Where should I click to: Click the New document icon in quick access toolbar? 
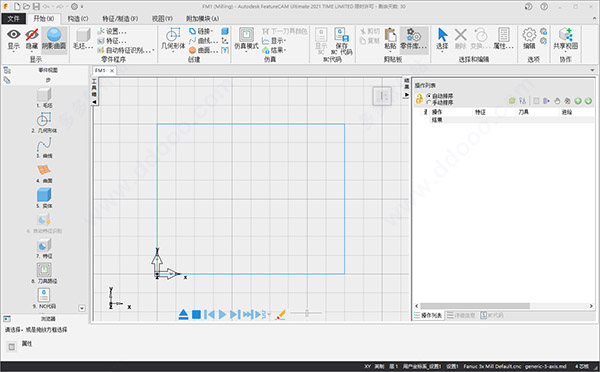[17, 7]
